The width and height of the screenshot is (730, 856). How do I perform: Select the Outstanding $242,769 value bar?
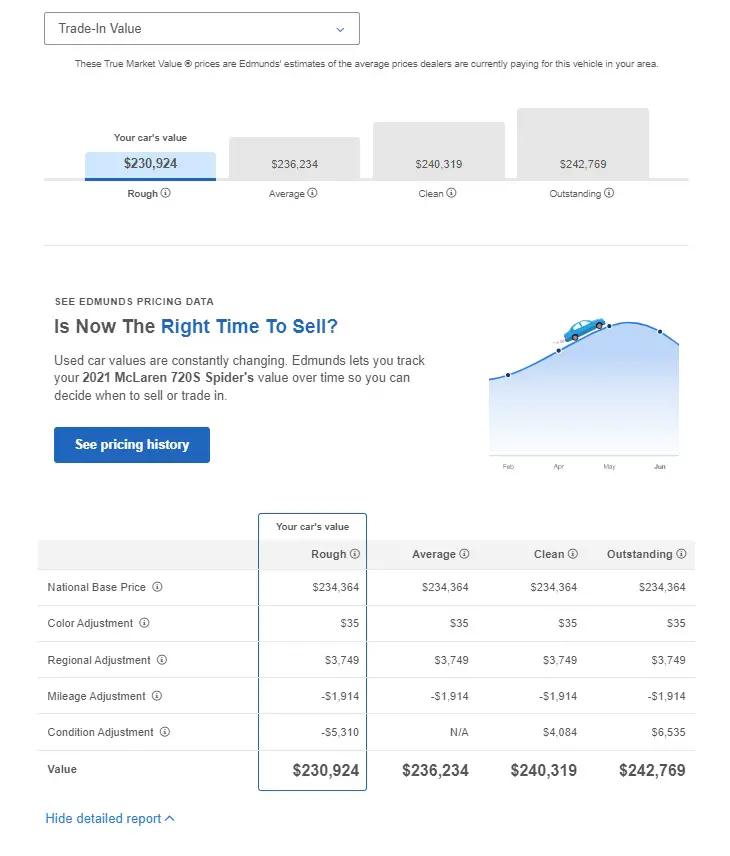583,144
